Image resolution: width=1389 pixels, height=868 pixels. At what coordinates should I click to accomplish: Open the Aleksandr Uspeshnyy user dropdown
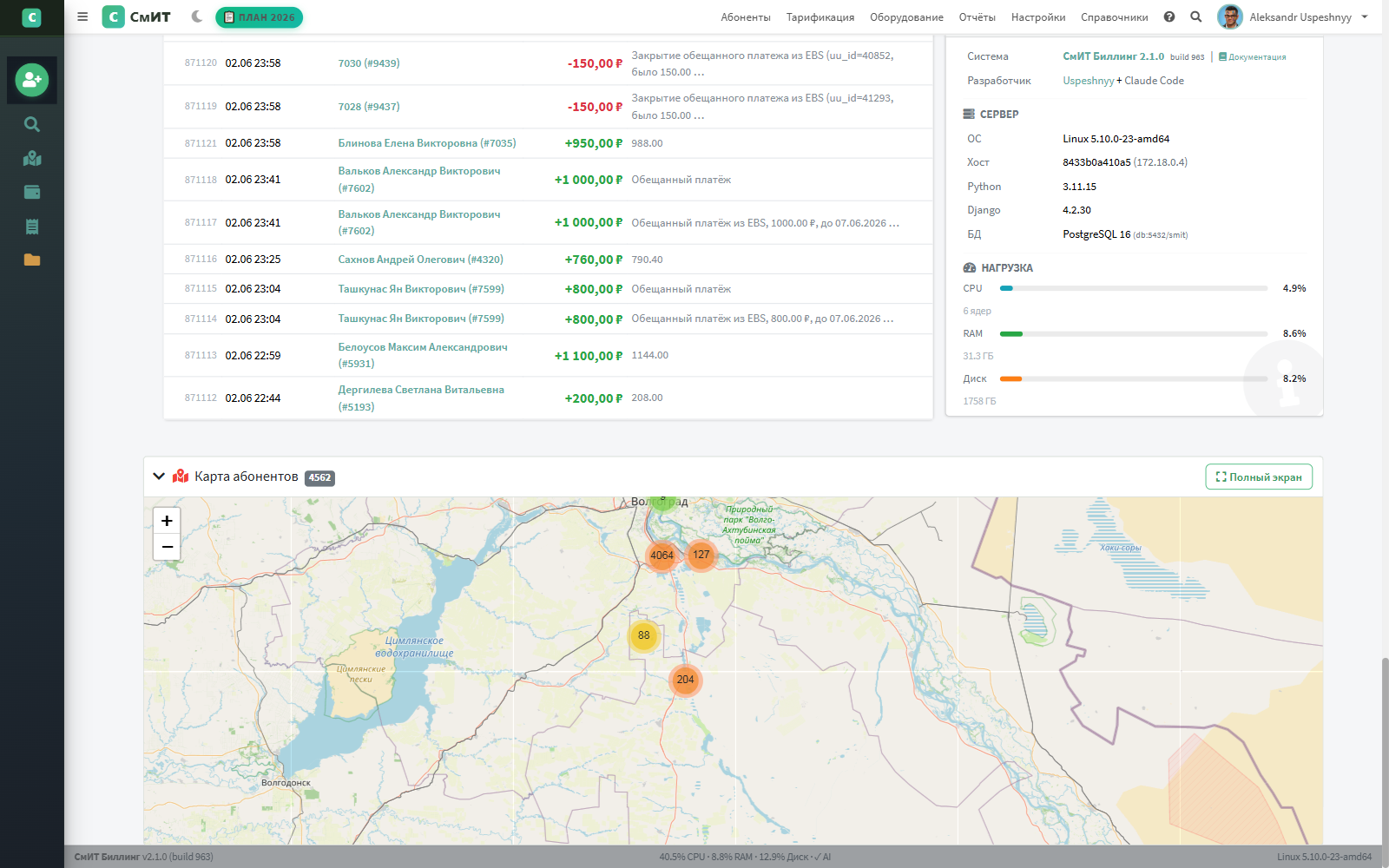(x=1293, y=16)
